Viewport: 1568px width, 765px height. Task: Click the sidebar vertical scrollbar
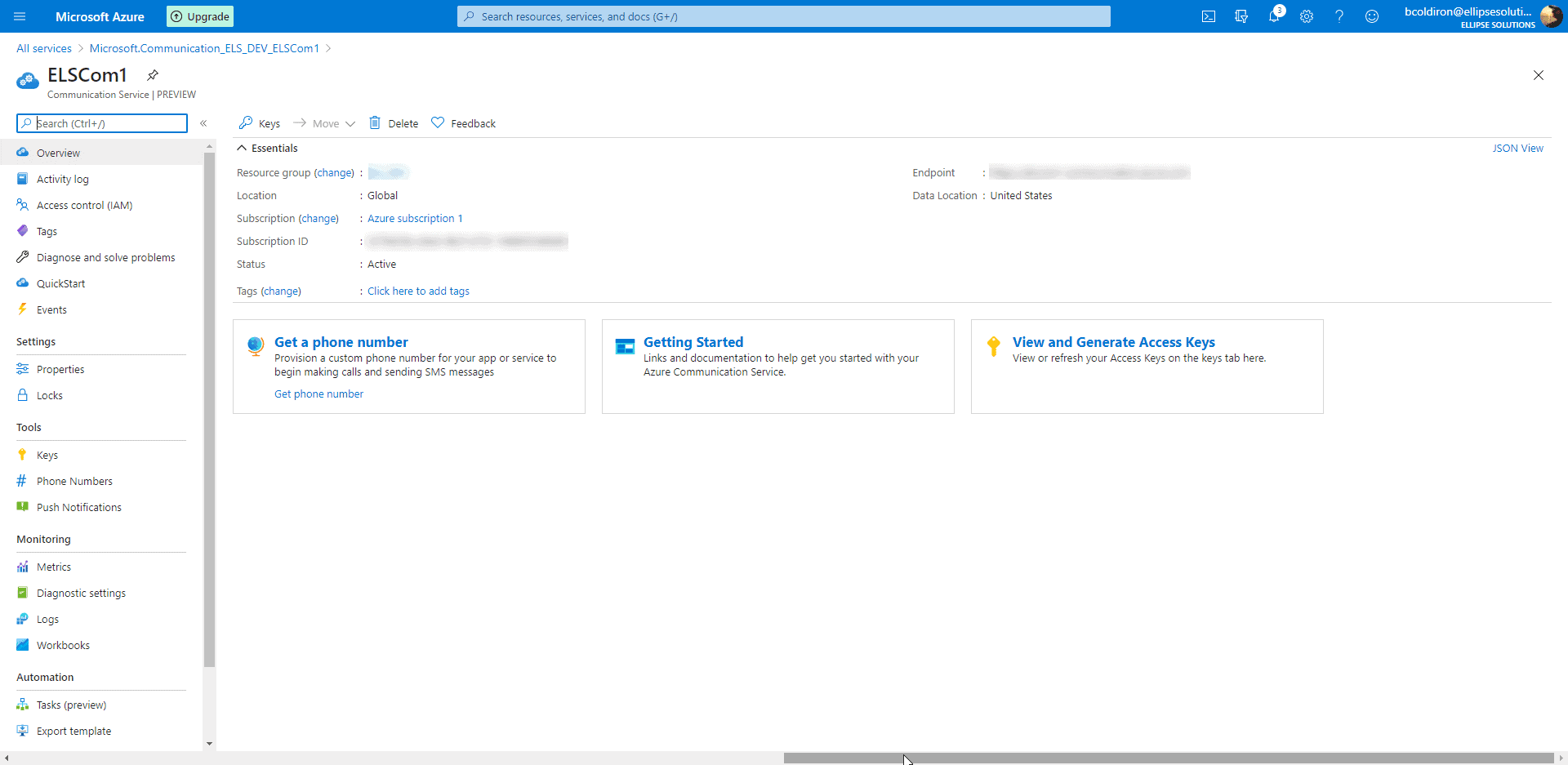click(209, 408)
